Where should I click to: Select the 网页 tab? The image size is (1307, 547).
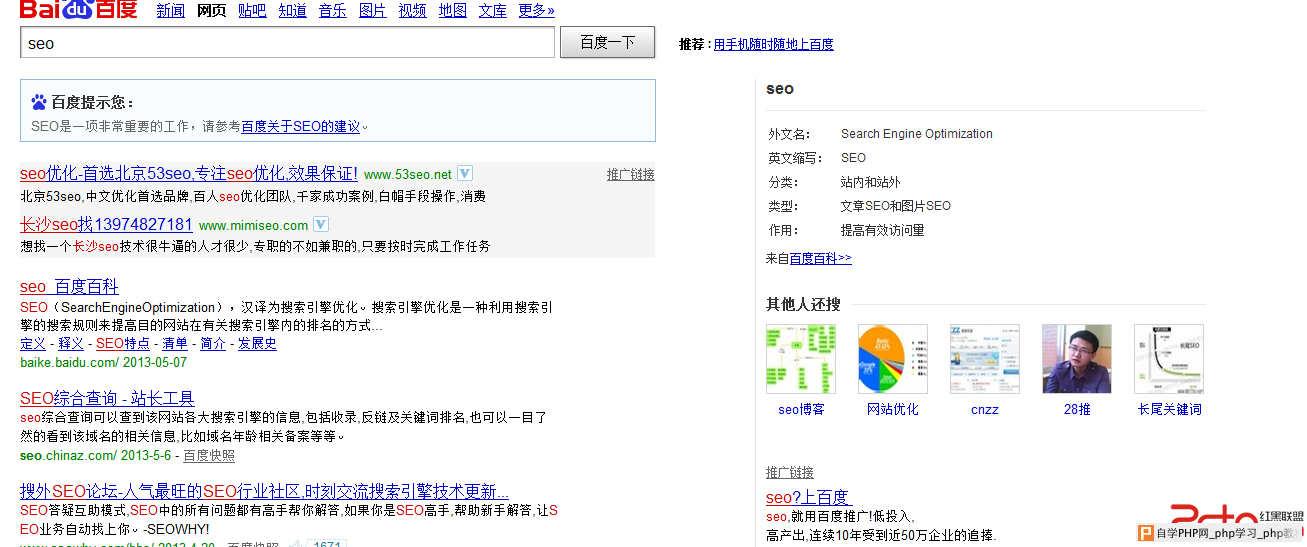point(212,11)
